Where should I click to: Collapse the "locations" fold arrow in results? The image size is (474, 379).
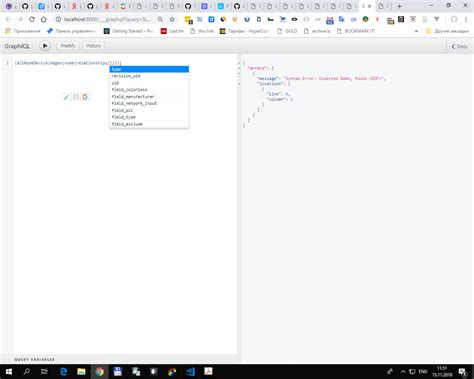pos(239,84)
